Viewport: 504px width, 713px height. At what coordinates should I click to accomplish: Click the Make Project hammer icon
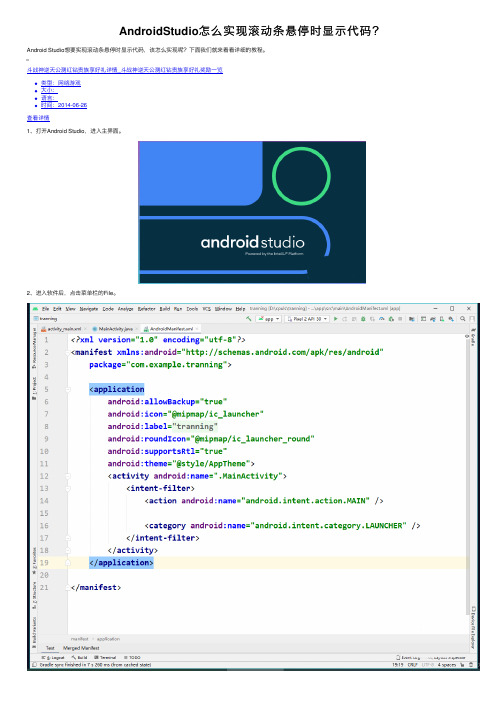[249, 319]
